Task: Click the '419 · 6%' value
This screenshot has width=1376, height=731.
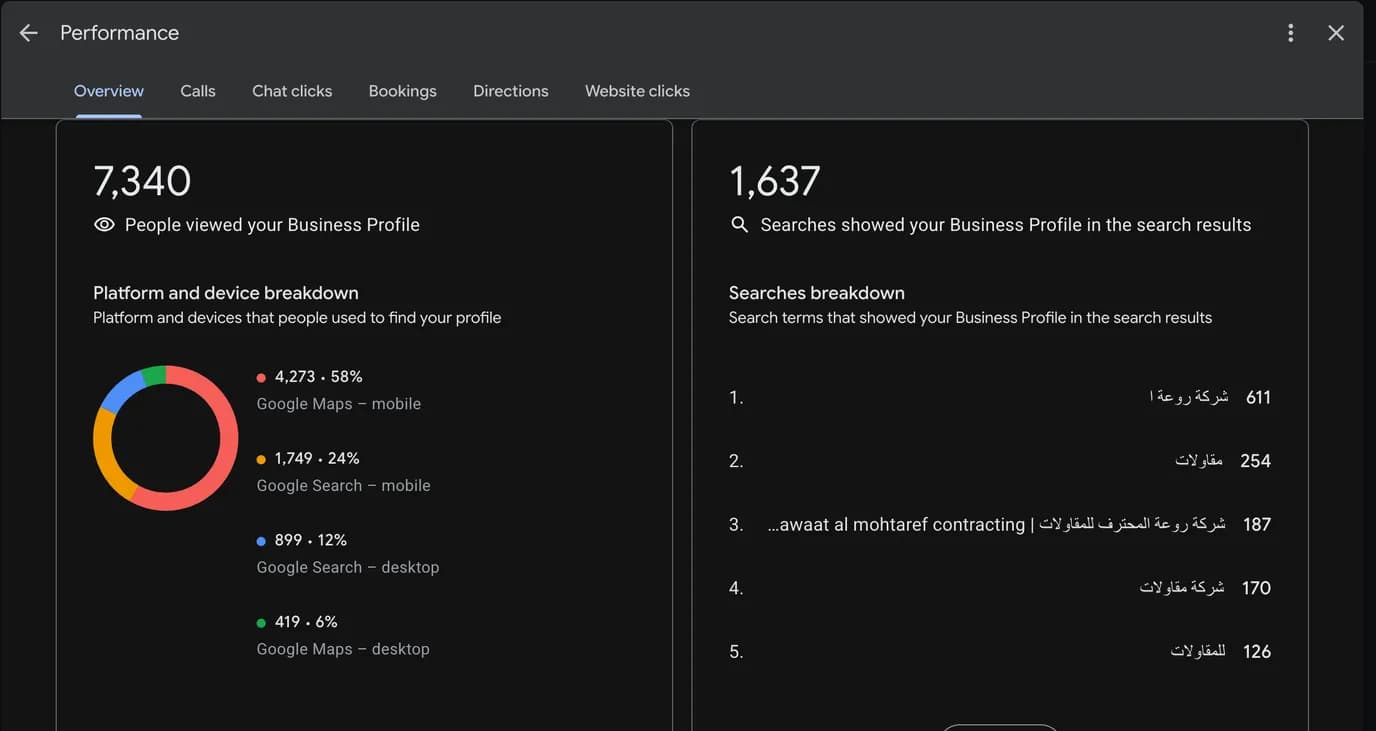Action: [307, 622]
